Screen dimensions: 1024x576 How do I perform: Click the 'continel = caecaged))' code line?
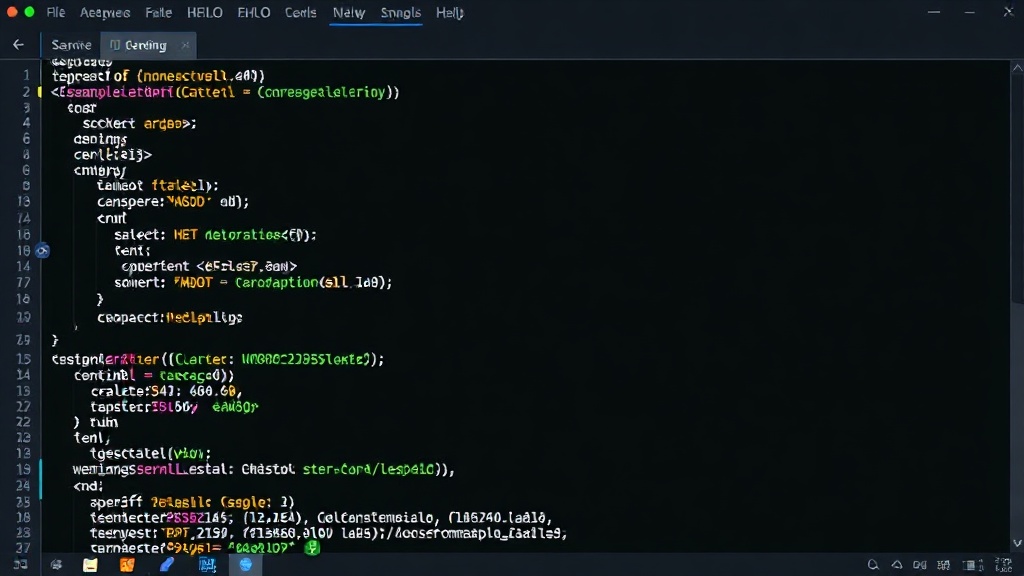coord(154,376)
